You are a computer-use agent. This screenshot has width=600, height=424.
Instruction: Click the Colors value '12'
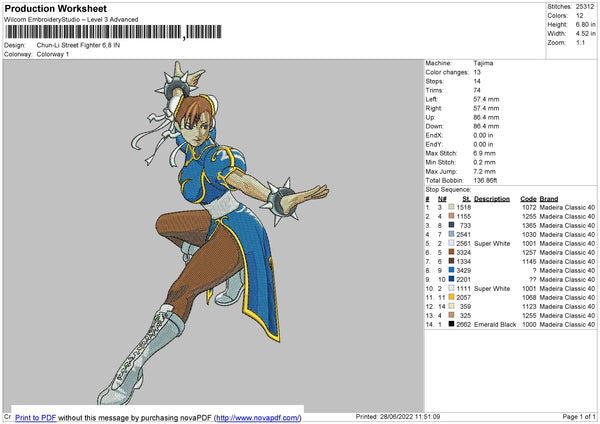[x=580, y=16]
